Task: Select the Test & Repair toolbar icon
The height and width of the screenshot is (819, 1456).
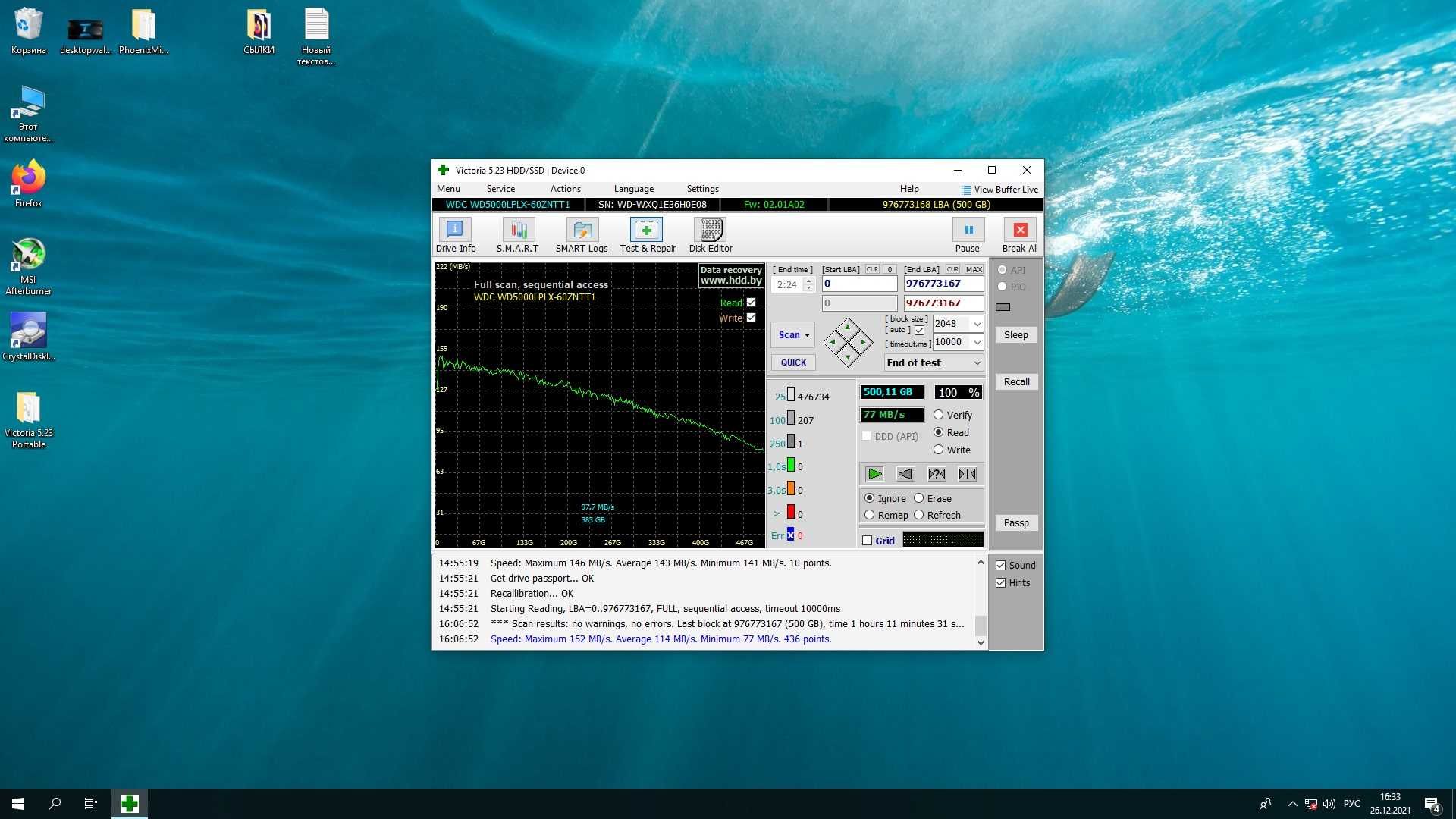Action: (646, 230)
